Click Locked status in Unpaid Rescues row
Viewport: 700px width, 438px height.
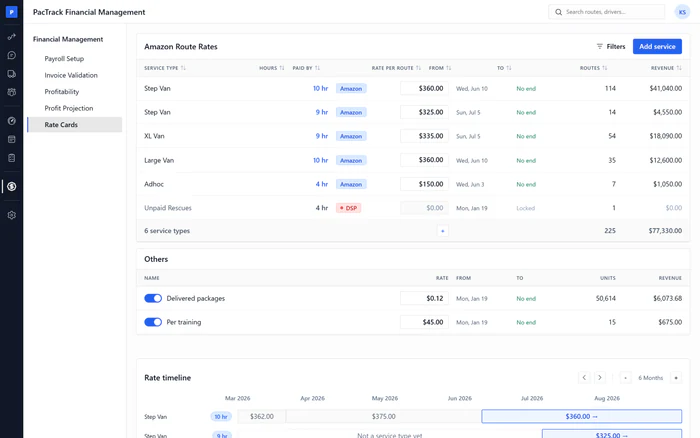tap(525, 208)
